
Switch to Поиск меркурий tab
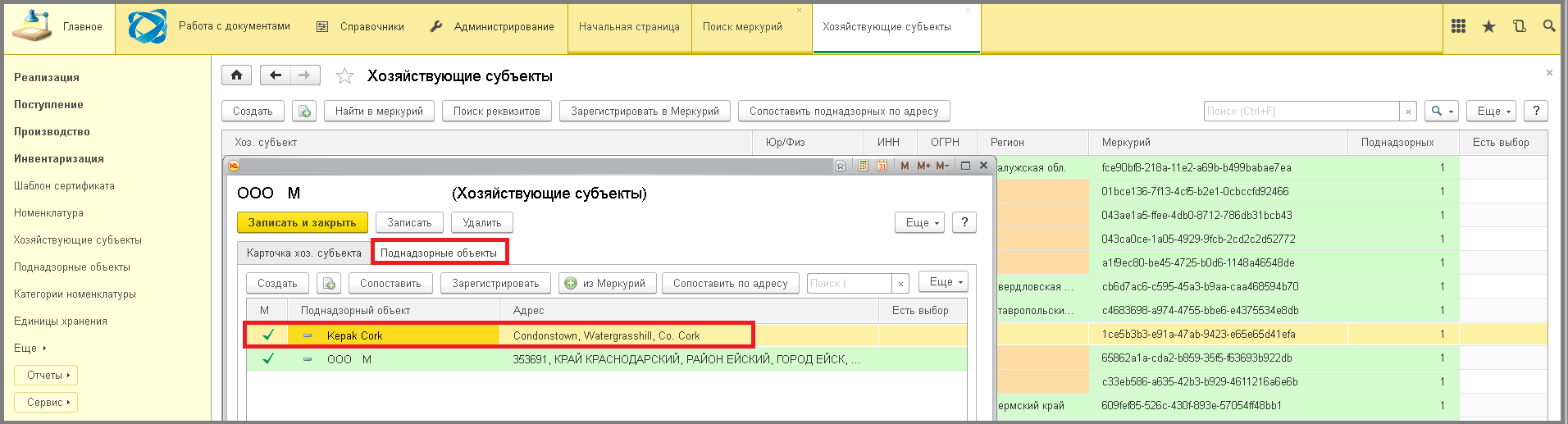[x=742, y=26]
